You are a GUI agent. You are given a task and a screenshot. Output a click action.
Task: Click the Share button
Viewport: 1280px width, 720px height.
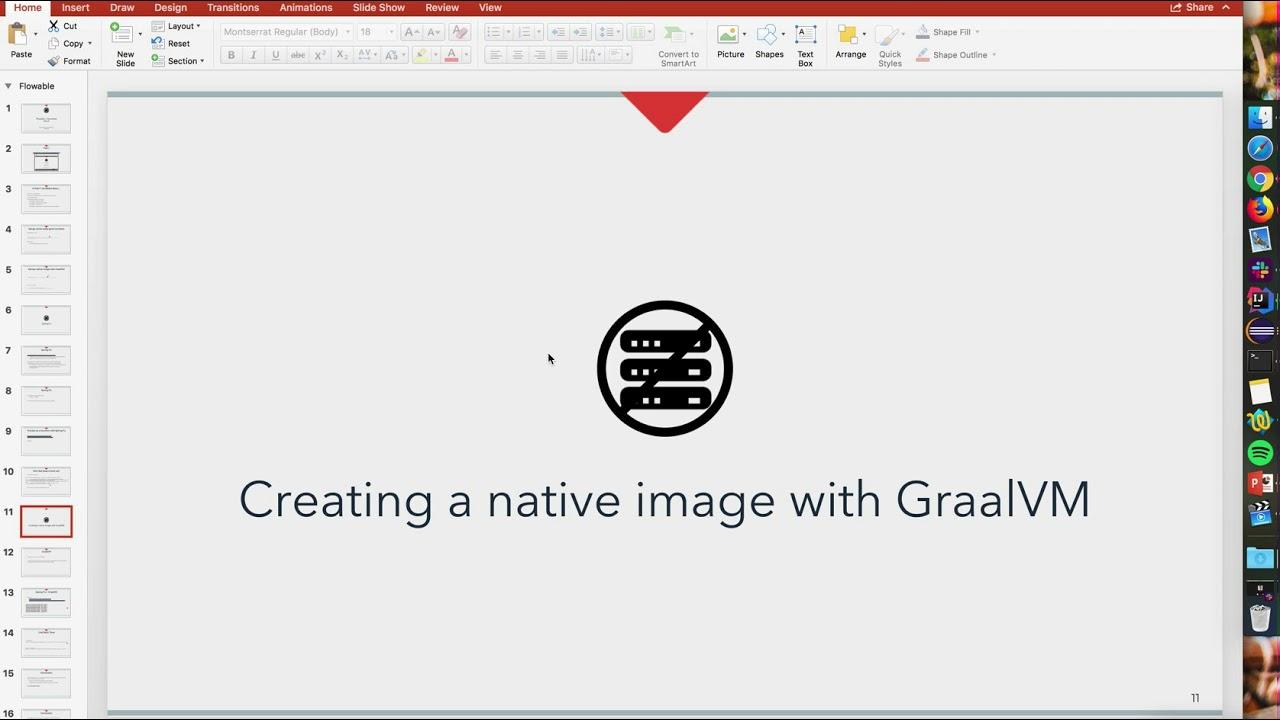point(1192,8)
